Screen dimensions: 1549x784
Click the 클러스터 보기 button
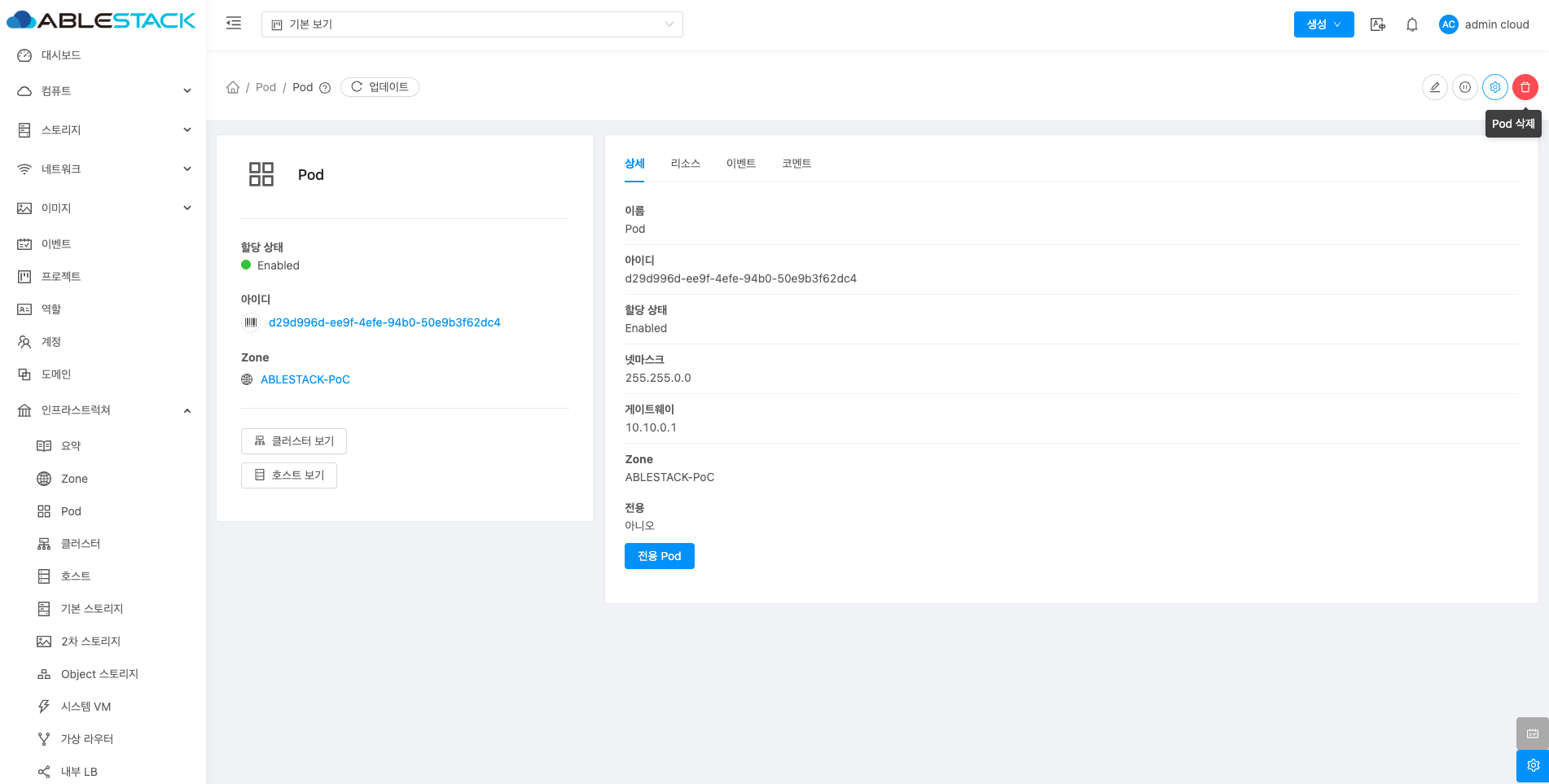coord(294,441)
